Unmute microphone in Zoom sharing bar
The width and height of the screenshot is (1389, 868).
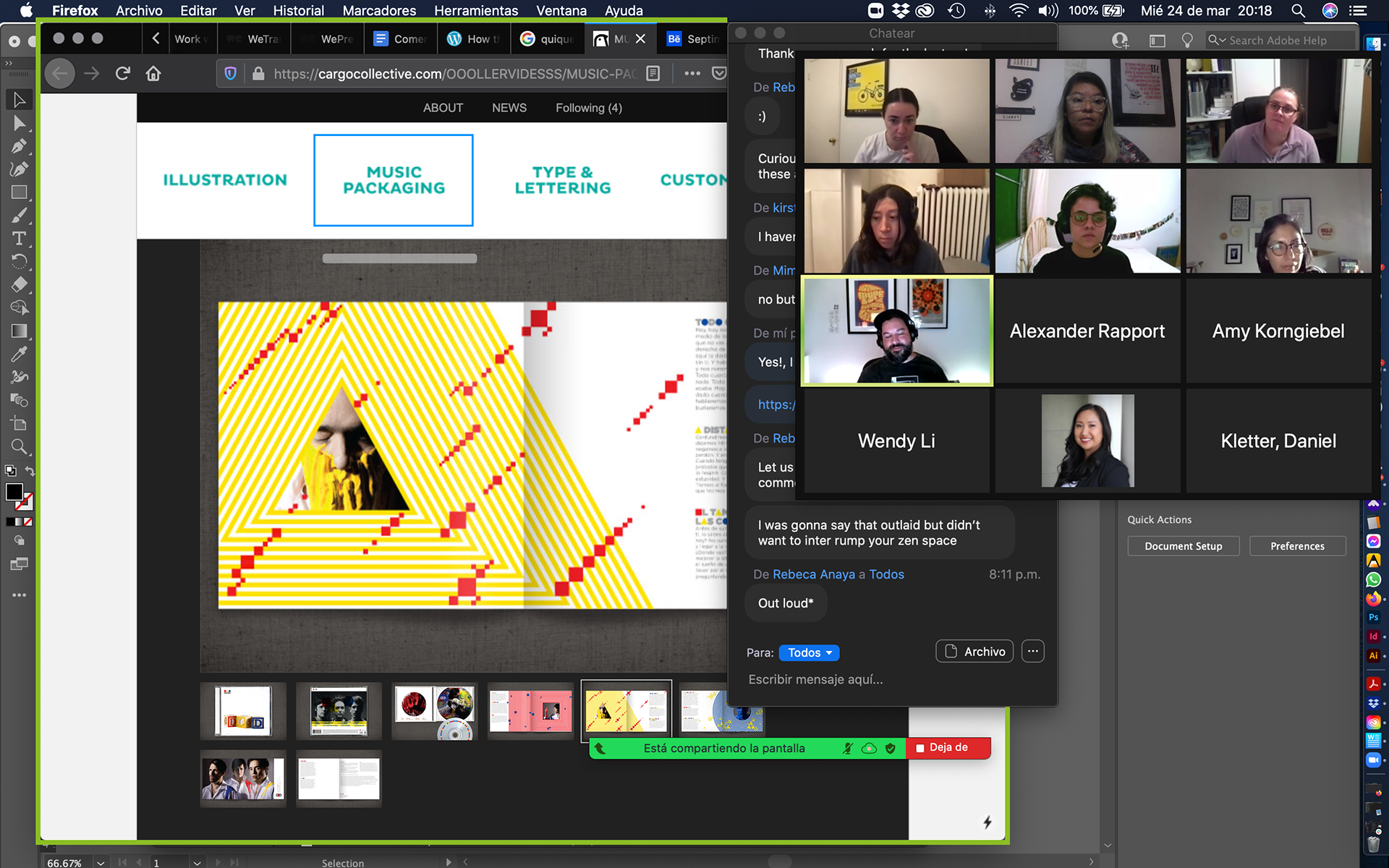[x=847, y=748]
